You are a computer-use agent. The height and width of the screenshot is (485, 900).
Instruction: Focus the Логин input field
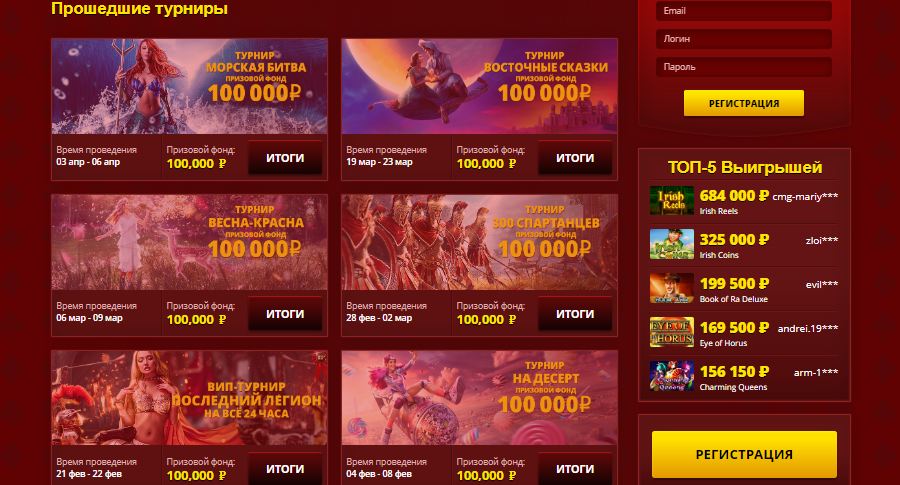(x=744, y=39)
